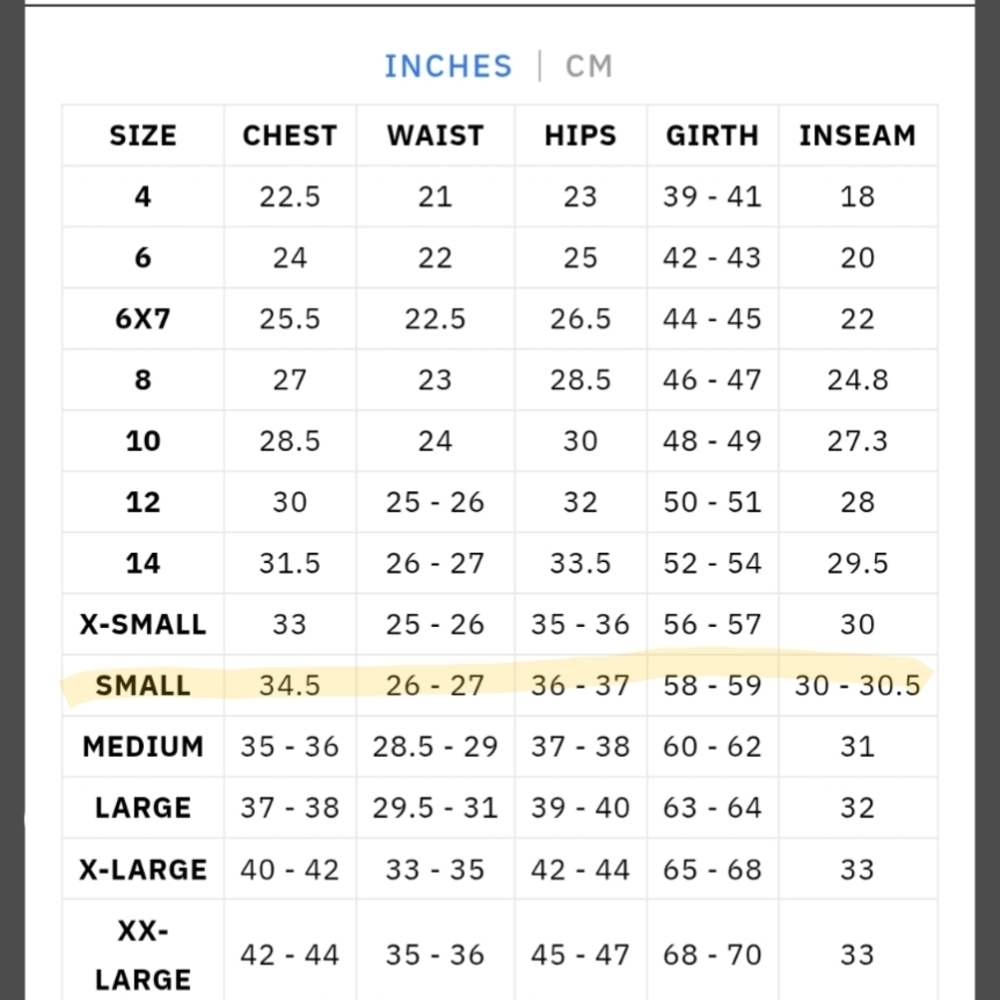Click the HIPS column header
Viewport: 1000px width, 1000px height.
coord(580,135)
